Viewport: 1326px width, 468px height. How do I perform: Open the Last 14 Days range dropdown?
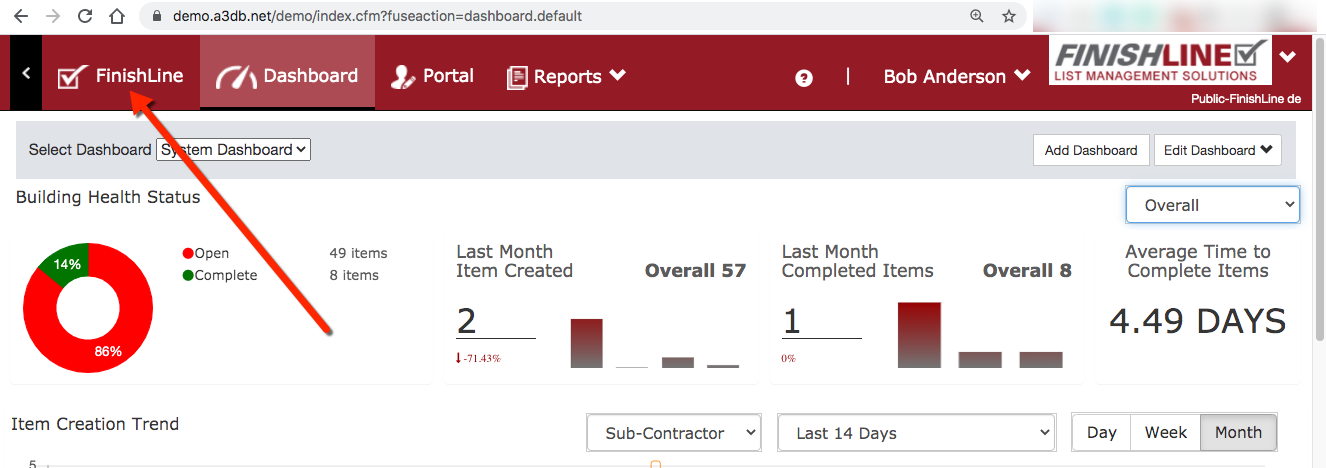pos(915,433)
